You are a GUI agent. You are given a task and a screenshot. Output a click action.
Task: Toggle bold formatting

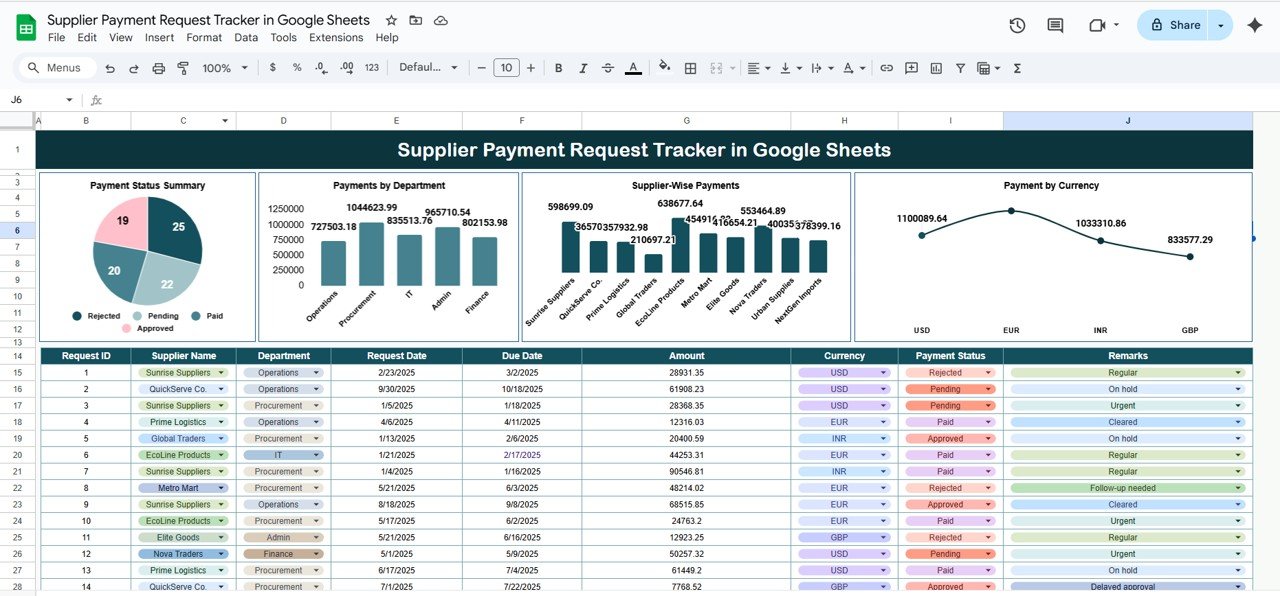click(558, 68)
